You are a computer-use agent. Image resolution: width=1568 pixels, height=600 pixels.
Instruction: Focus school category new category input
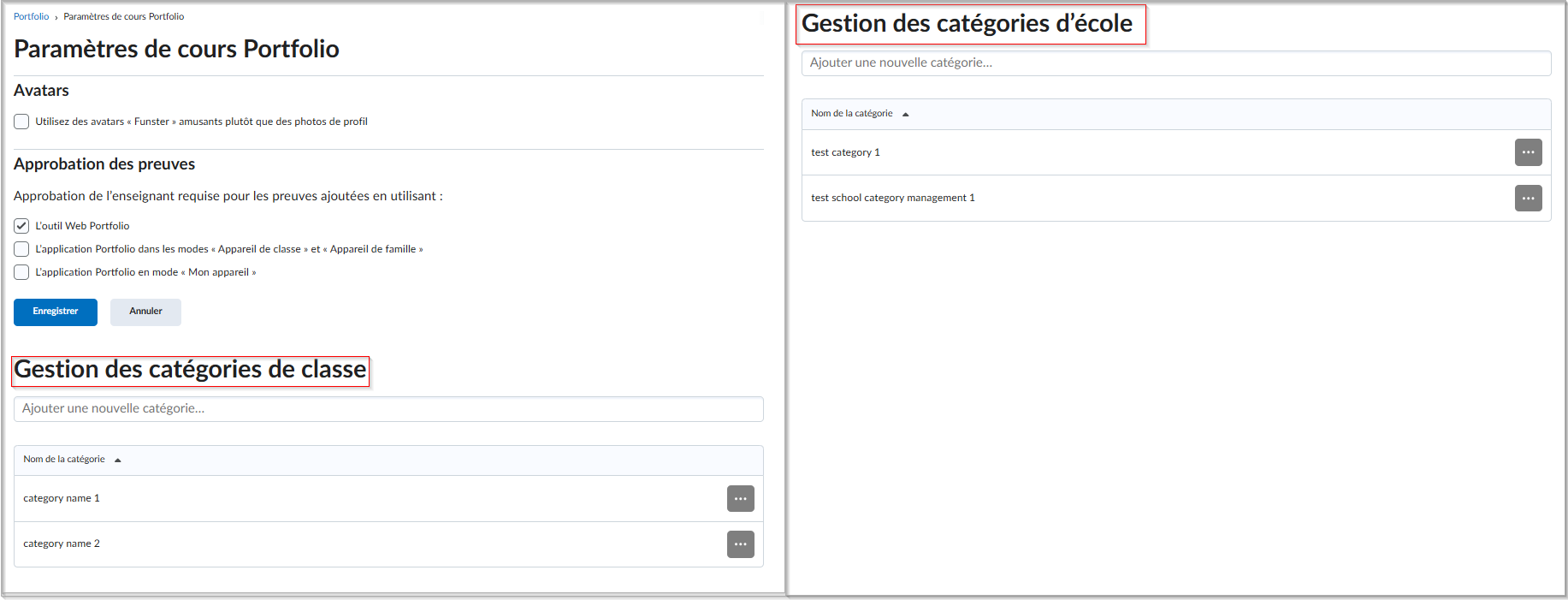click(x=1176, y=63)
